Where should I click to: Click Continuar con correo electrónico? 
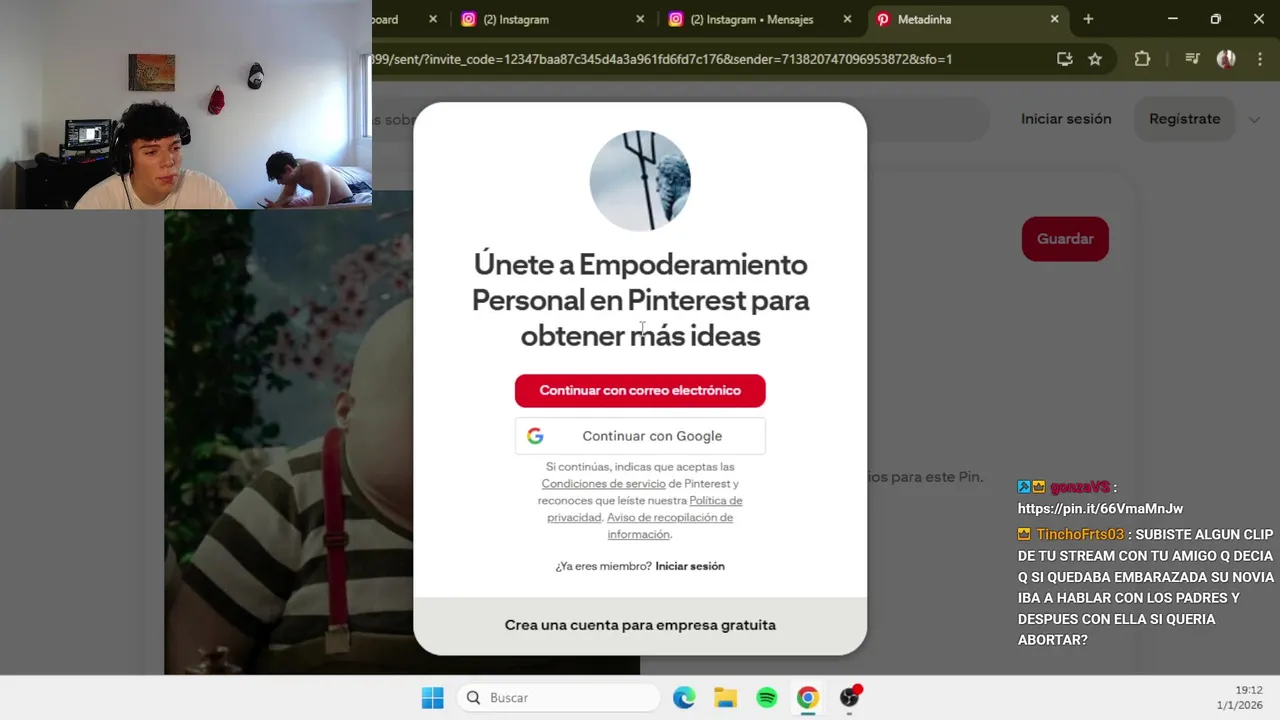640,390
